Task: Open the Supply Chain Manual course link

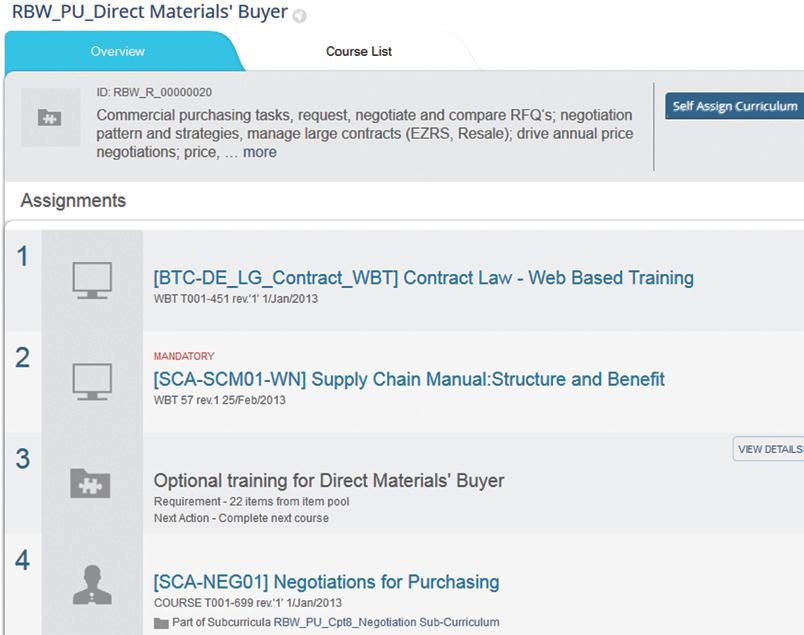Action: point(409,379)
